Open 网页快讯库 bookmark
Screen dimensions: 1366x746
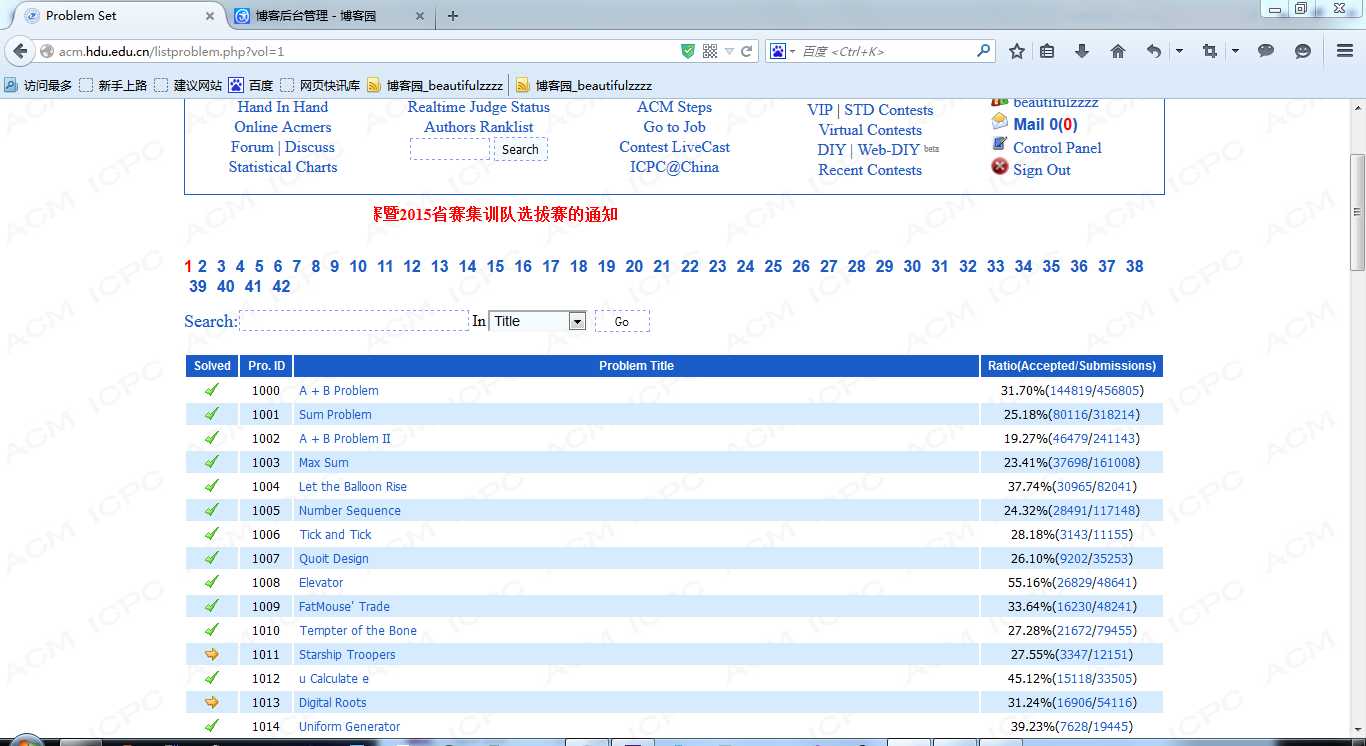coord(321,85)
